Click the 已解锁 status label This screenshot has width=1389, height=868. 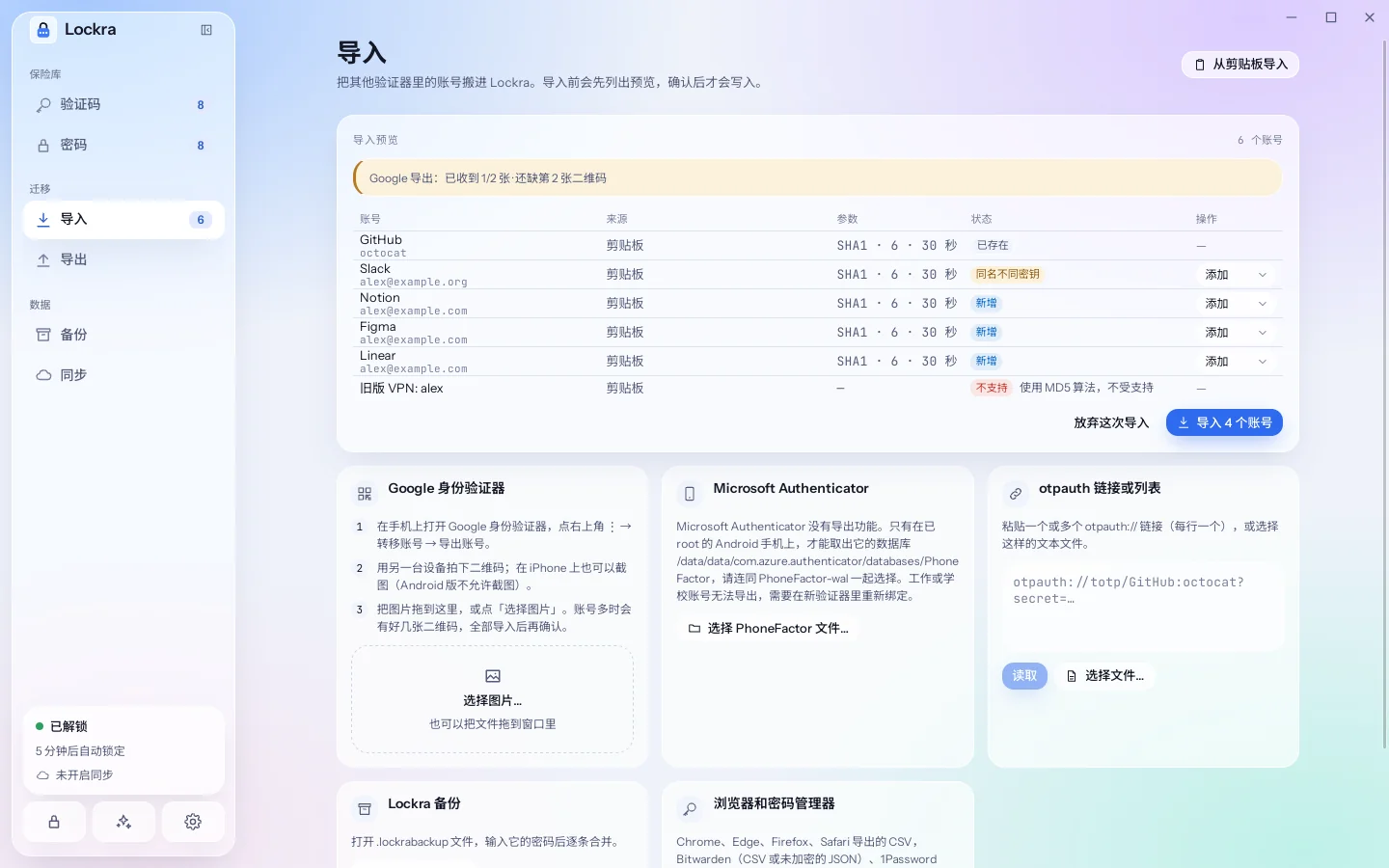point(68,726)
